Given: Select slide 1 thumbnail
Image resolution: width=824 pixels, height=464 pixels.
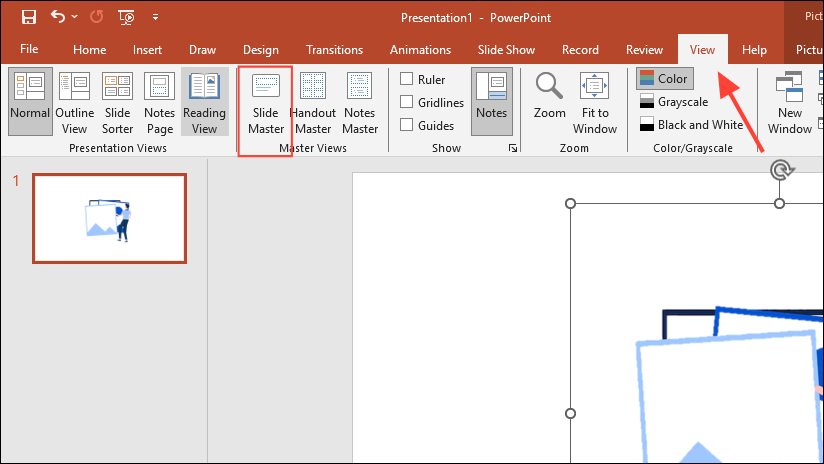Looking at the screenshot, I should point(109,219).
